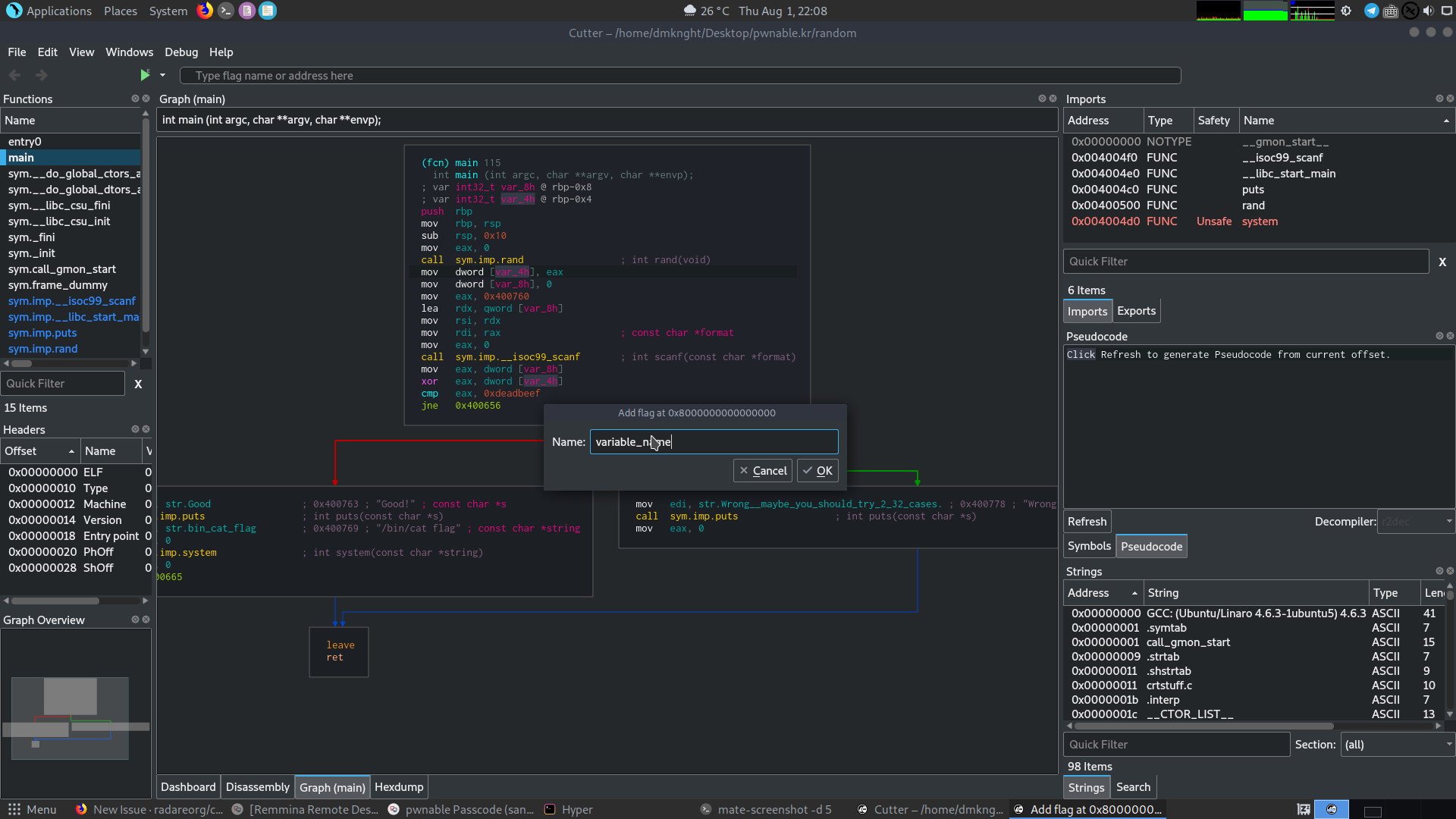This screenshot has height=819, width=1456.
Task: Float the Graph Overview panel
Action: tap(135, 620)
